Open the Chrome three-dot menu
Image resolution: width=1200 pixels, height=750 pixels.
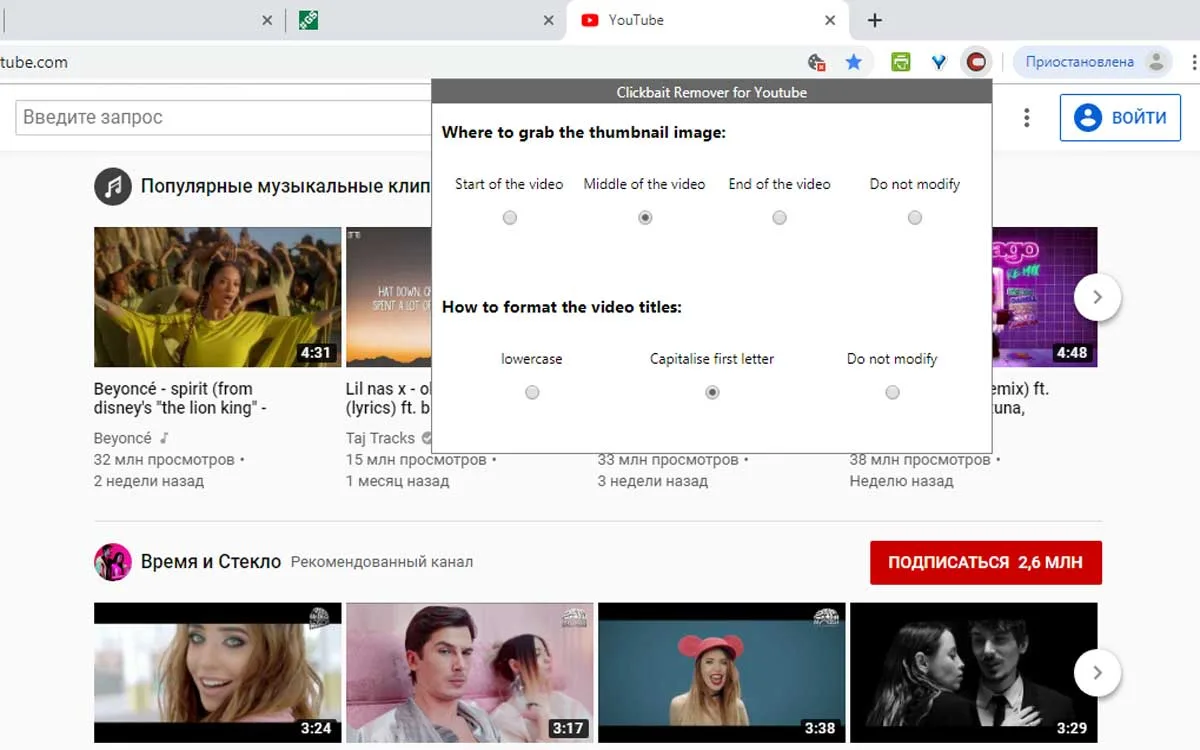(x=1194, y=62)
